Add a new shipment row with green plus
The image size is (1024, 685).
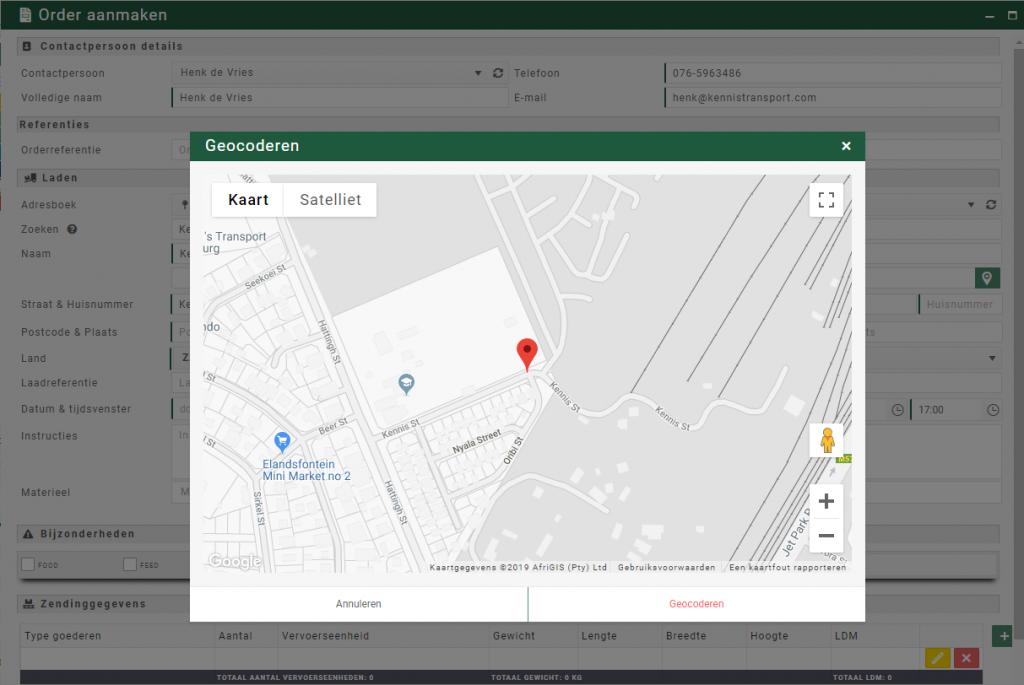click(x=1003, y=636)
